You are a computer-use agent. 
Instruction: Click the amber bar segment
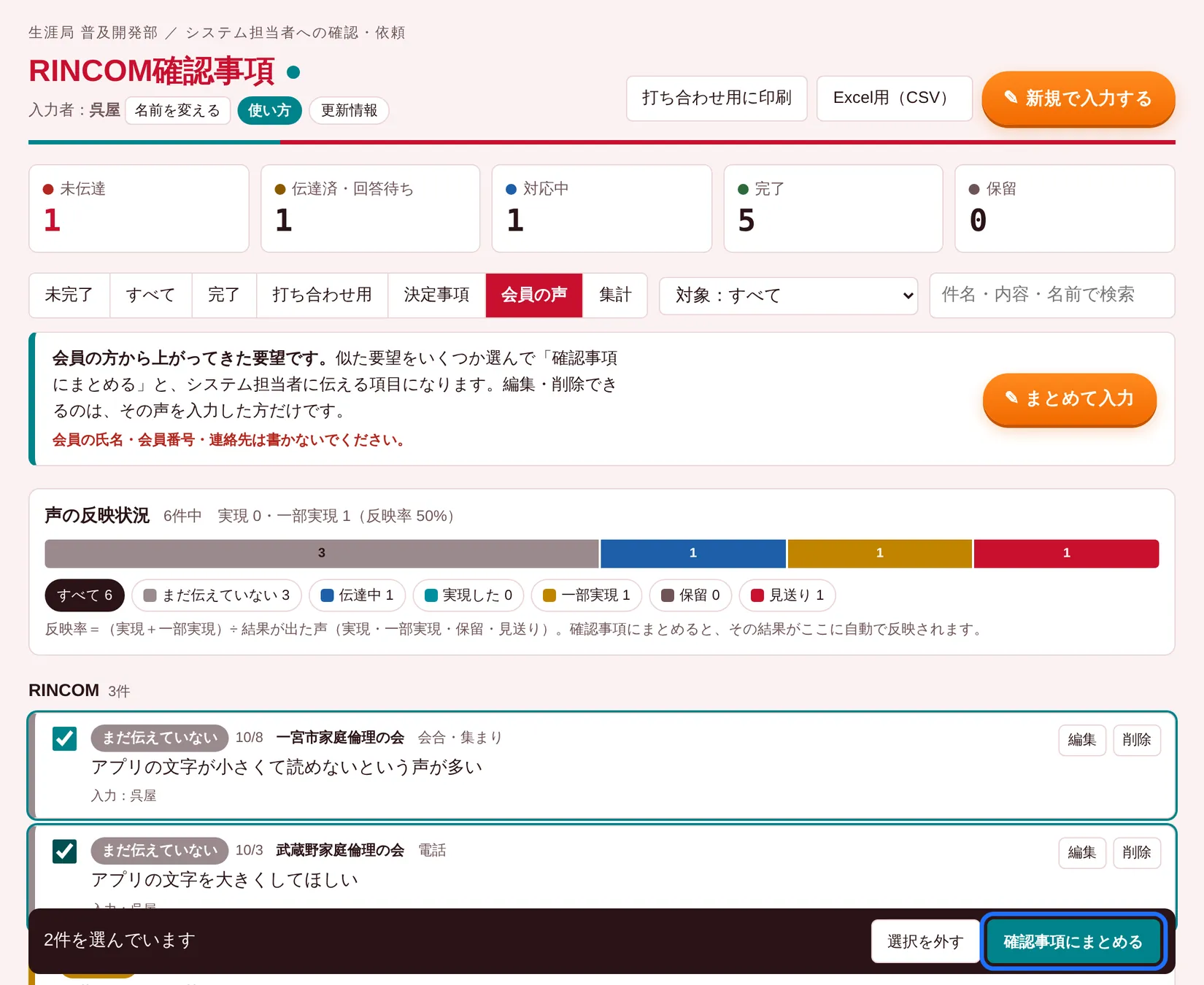(880, 553)
